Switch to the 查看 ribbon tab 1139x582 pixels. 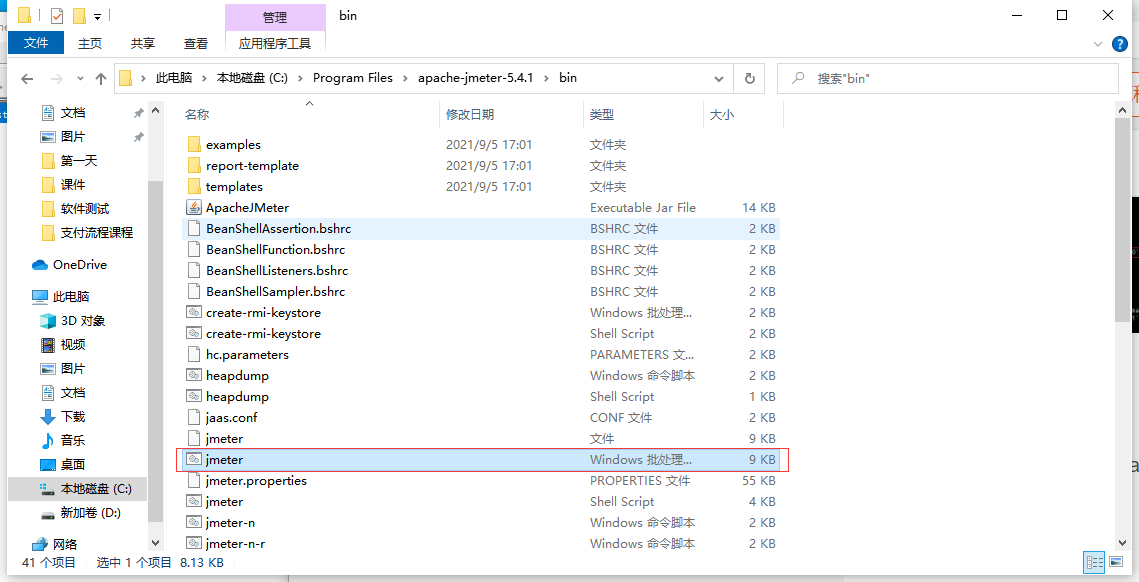(195, 44)
